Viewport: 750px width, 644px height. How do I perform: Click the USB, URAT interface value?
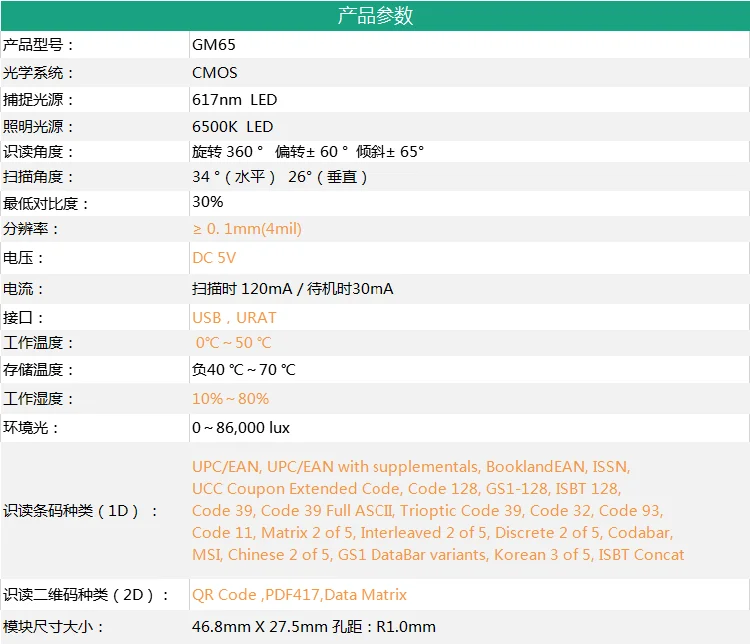click(x=234, y=318)
